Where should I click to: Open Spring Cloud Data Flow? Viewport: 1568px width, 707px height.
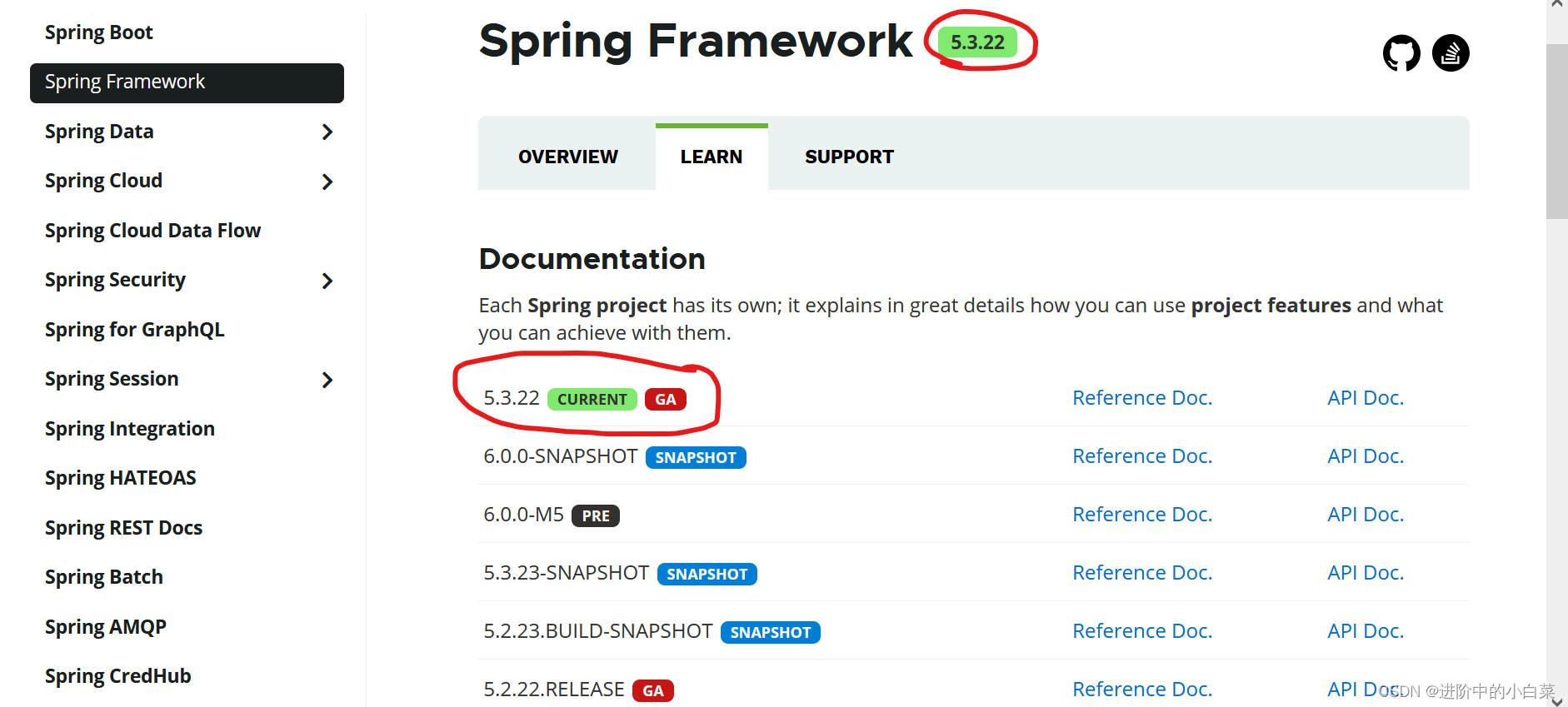click(x=152, y=231)
